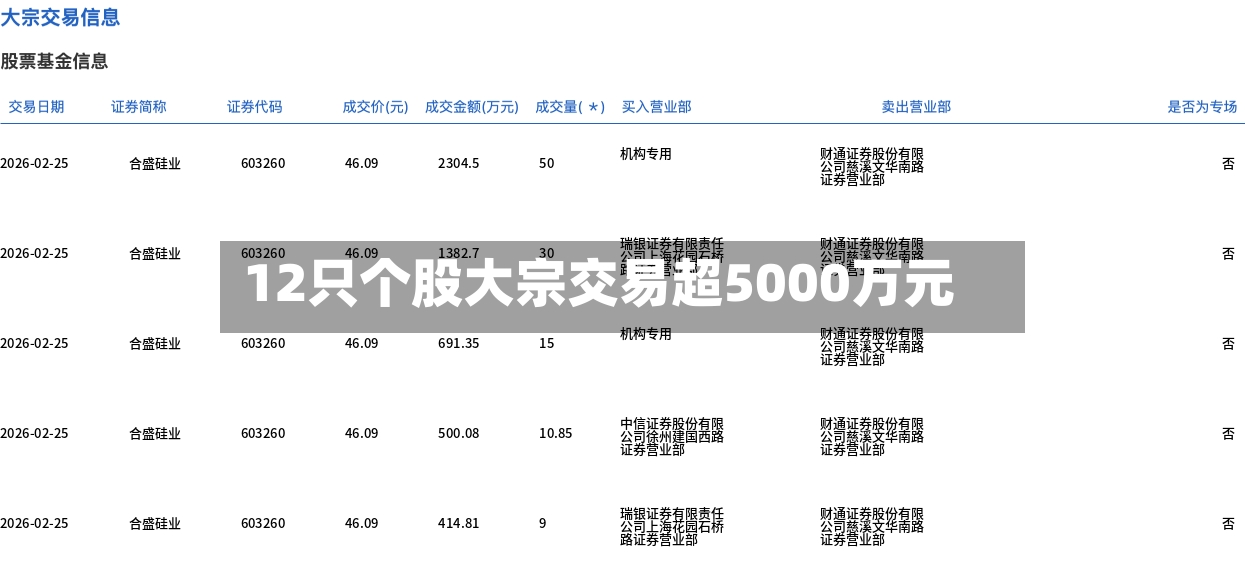1245x574 pixels.
Task: Click the 买入营业部 column header
Action: tap(657, 106)
